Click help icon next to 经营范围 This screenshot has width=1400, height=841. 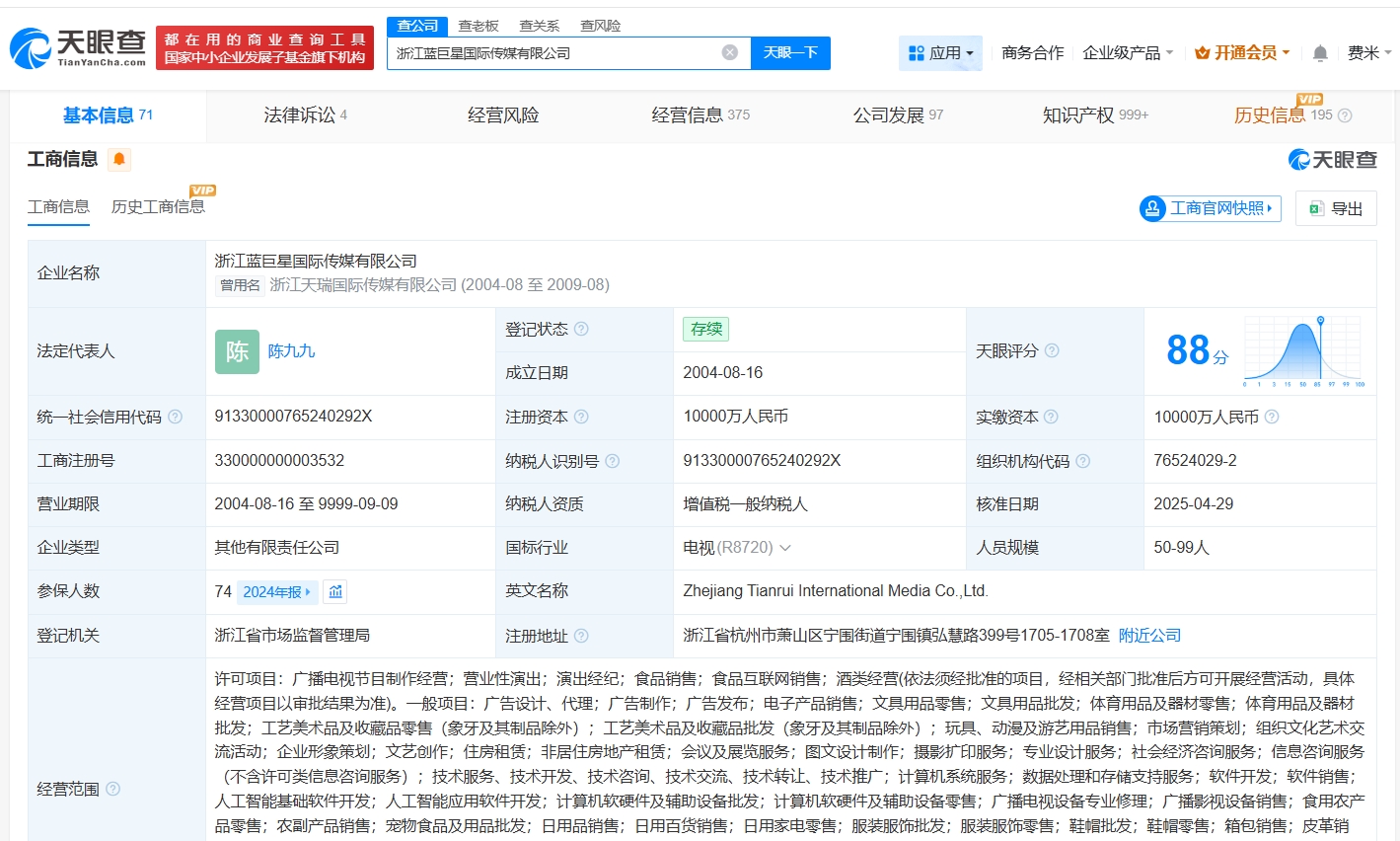(x=112, y=789)
